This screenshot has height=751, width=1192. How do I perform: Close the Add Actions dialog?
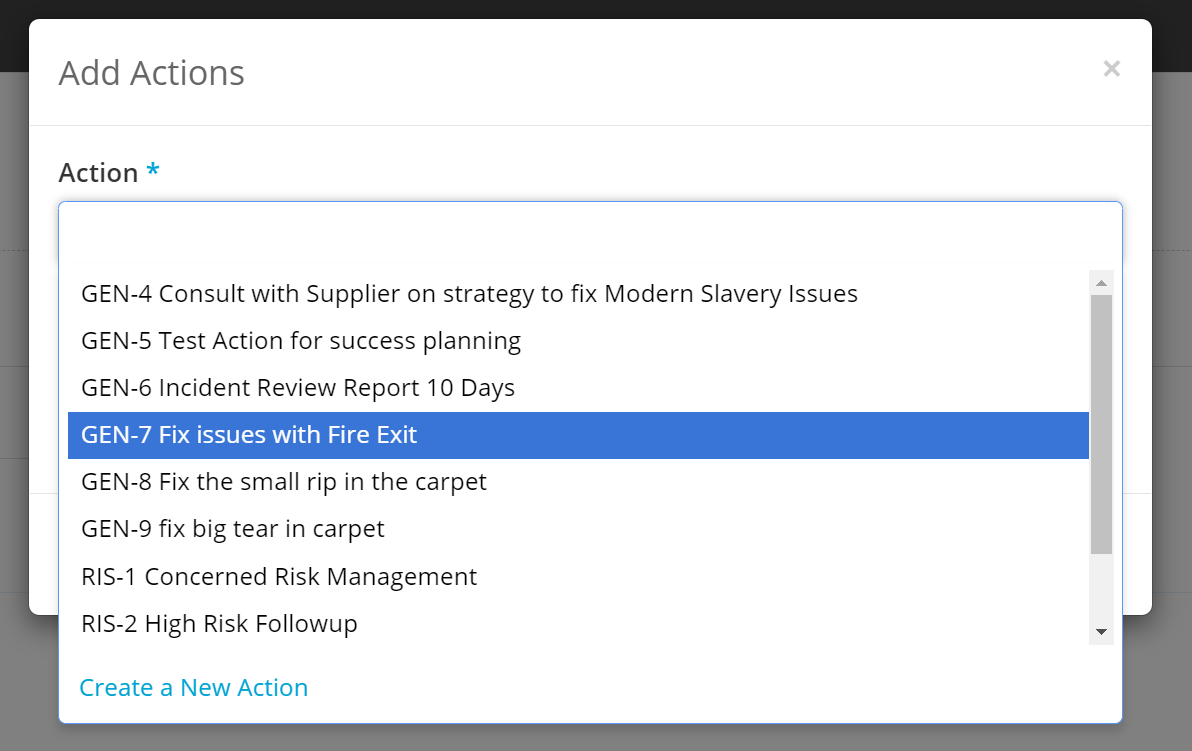[1111, 68]
